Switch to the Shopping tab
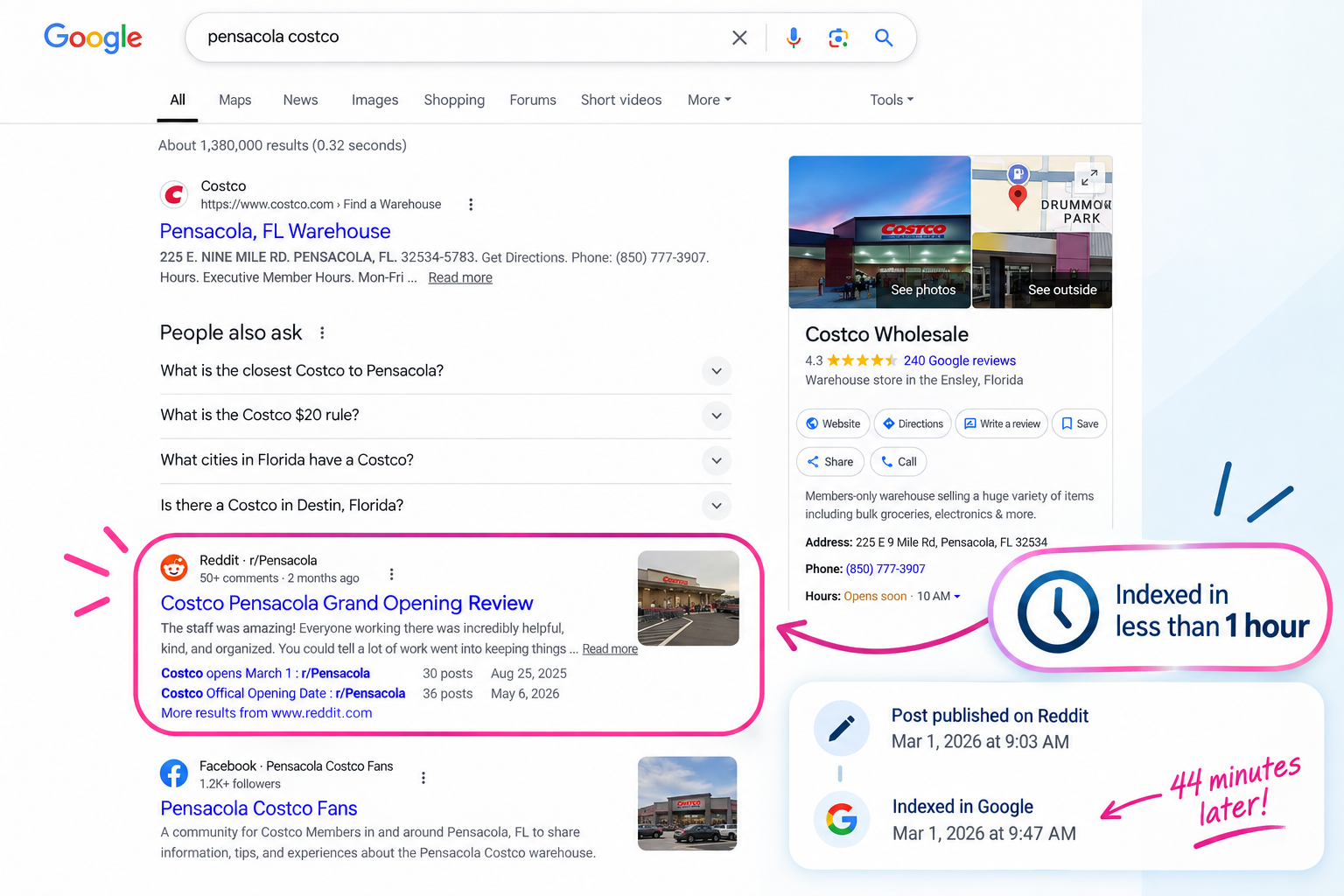 [454, 100]
